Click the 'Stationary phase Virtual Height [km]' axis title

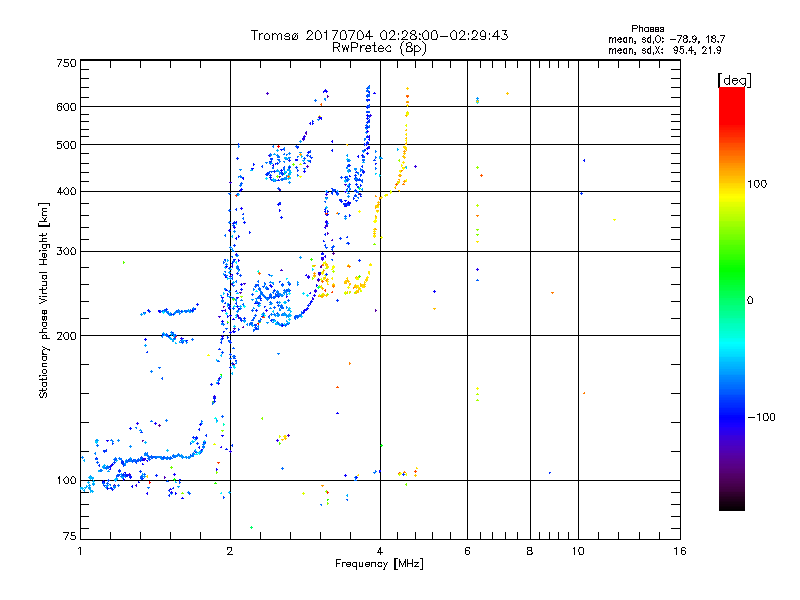click(x=44, y=300)
